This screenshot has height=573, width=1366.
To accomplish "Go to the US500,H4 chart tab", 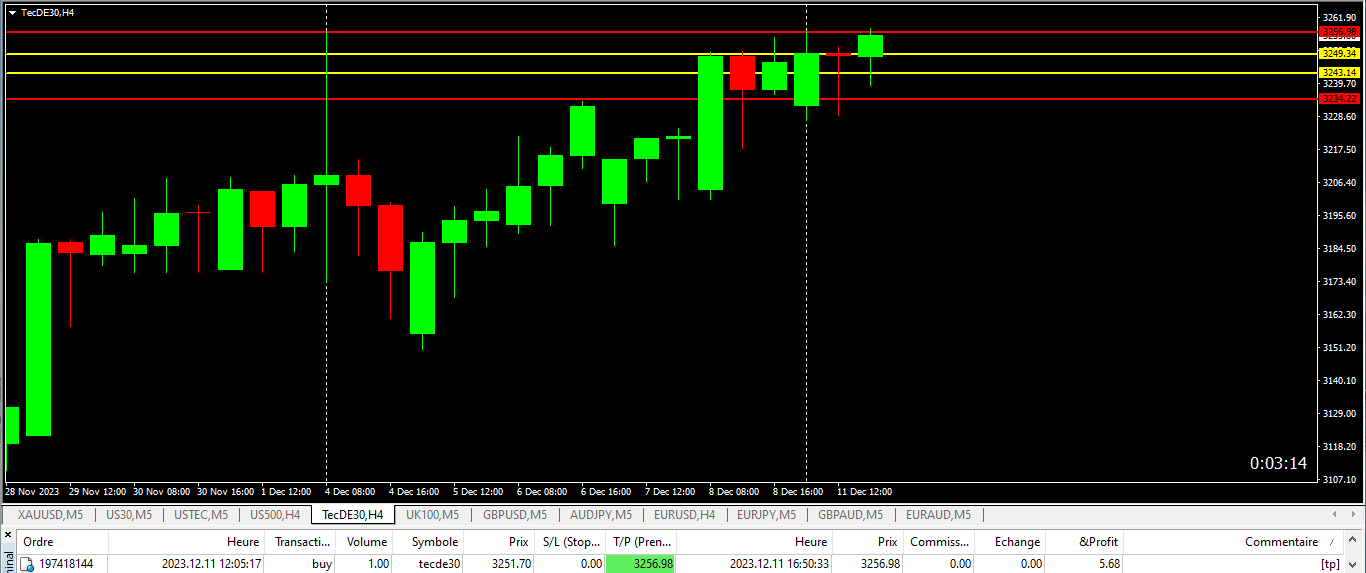I will 274,515.
